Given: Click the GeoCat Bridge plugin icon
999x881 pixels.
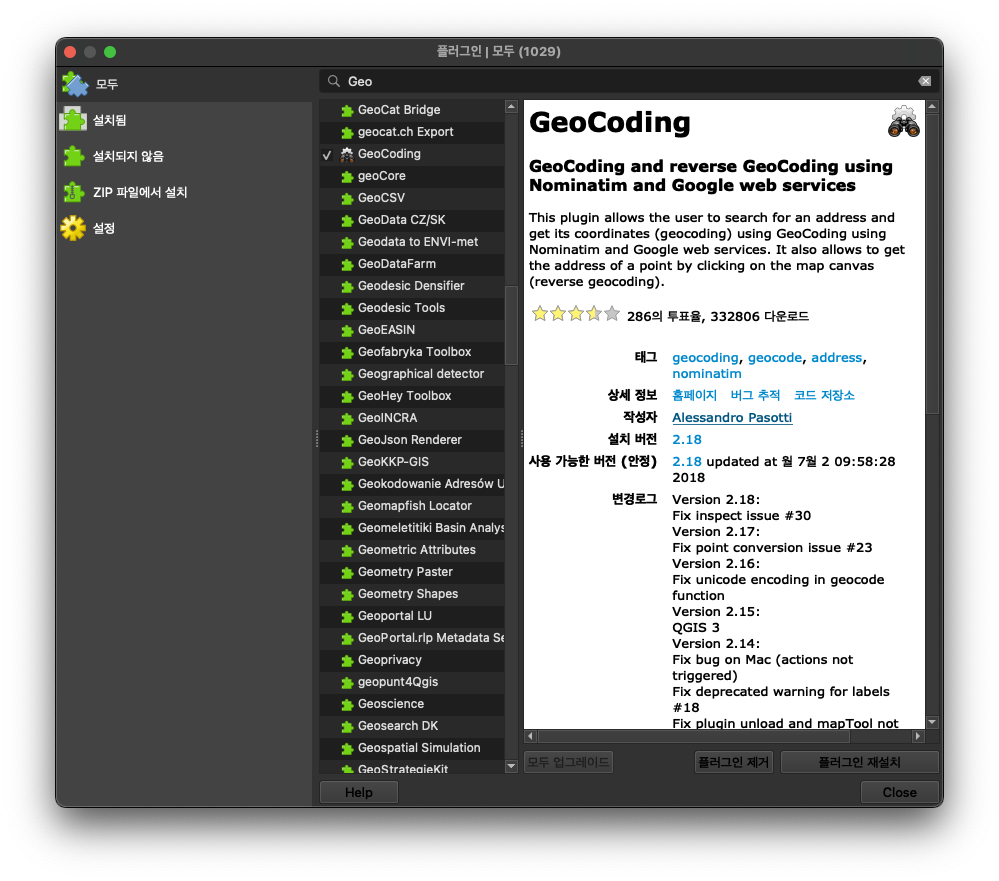Looking at the screenshot, I should pos(347,111).
